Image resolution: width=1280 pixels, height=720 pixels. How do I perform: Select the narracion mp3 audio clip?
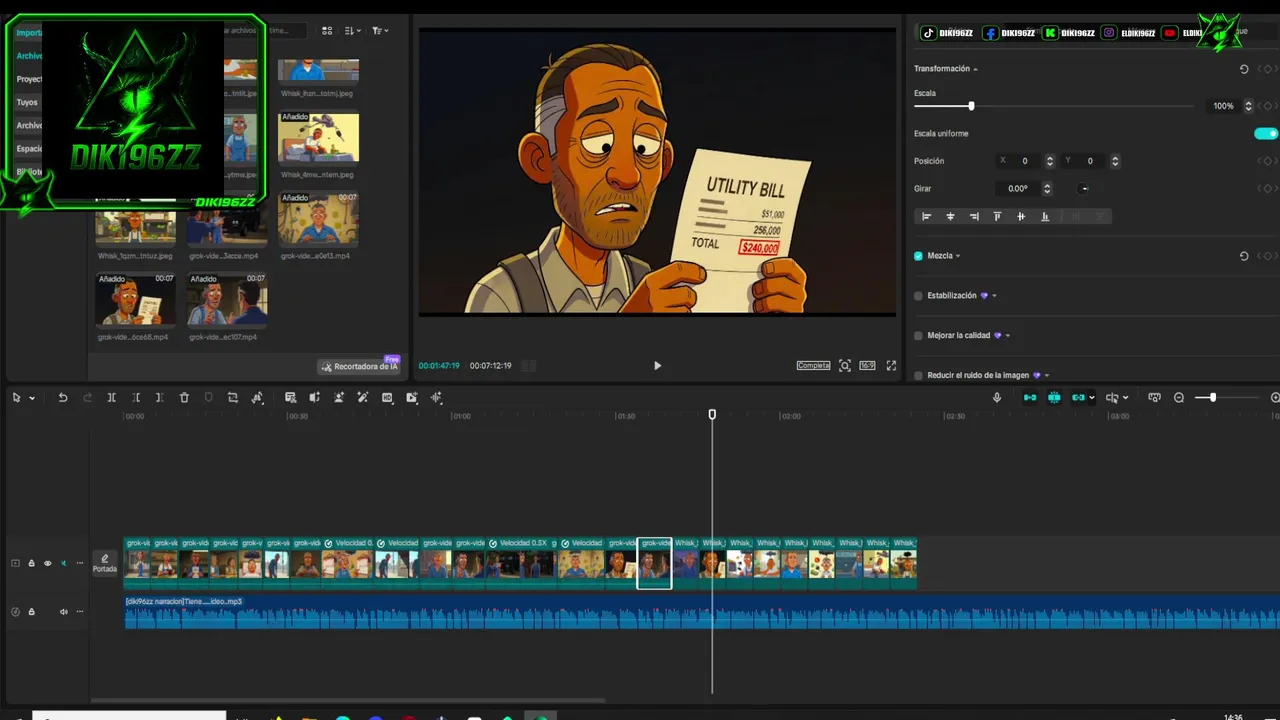pyautogui.click(x=702, y=612)
